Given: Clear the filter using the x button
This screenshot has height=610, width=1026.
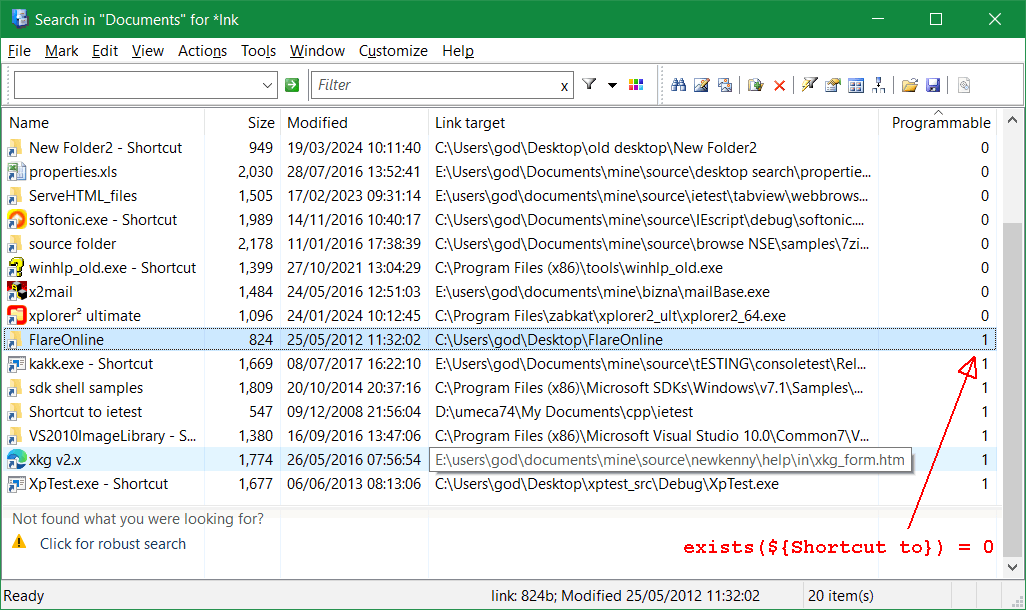Looking at the screenshot, I should pos(564,85).
